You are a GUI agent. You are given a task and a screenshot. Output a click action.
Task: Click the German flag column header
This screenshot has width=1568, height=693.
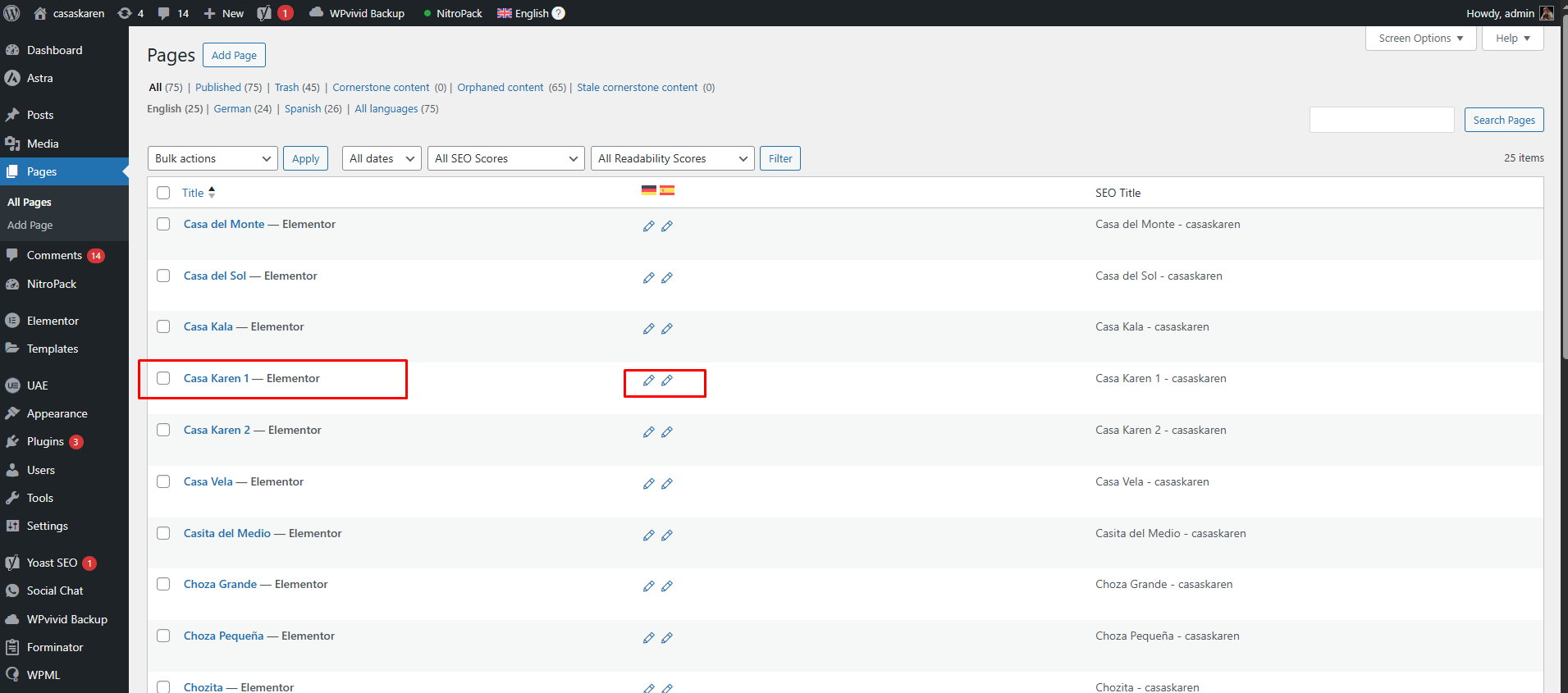[648, 190]
